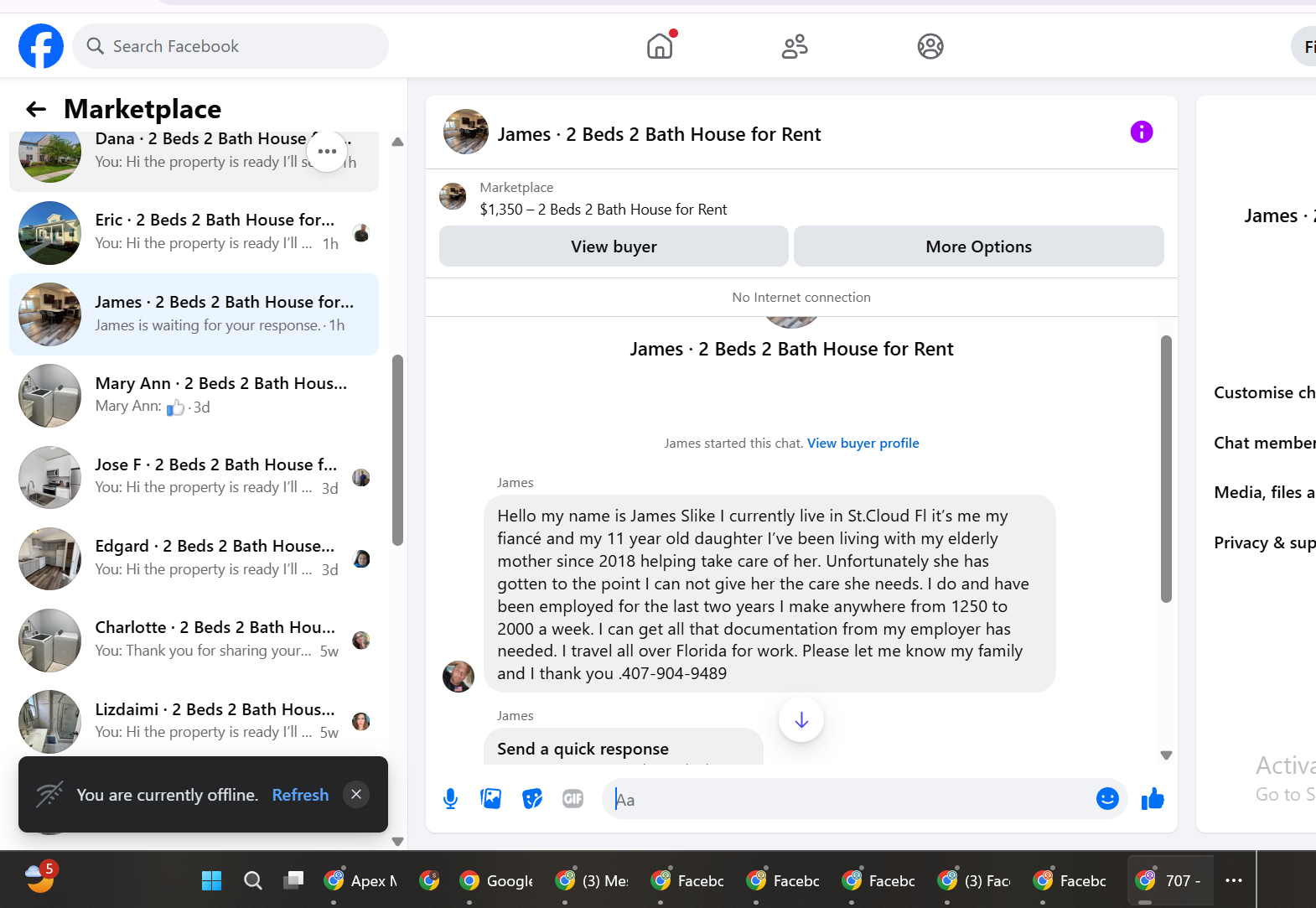This screenshot has height=908, width=1316.
Task: Click chat scroll down arrow
Action: 1166,755
